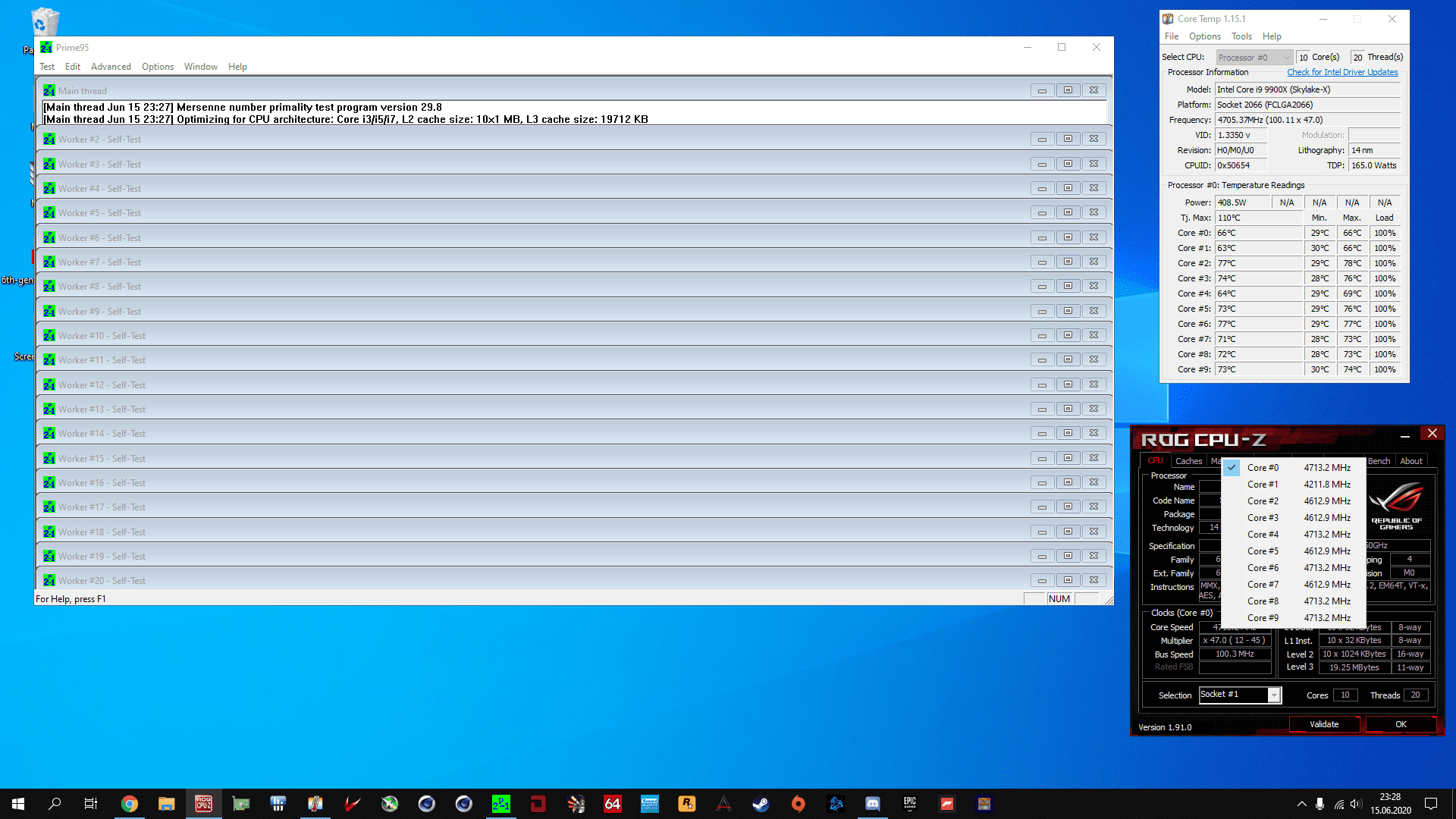Click the Validate button in CPU-Z
1456x819 pixels.
[1324, 724]
